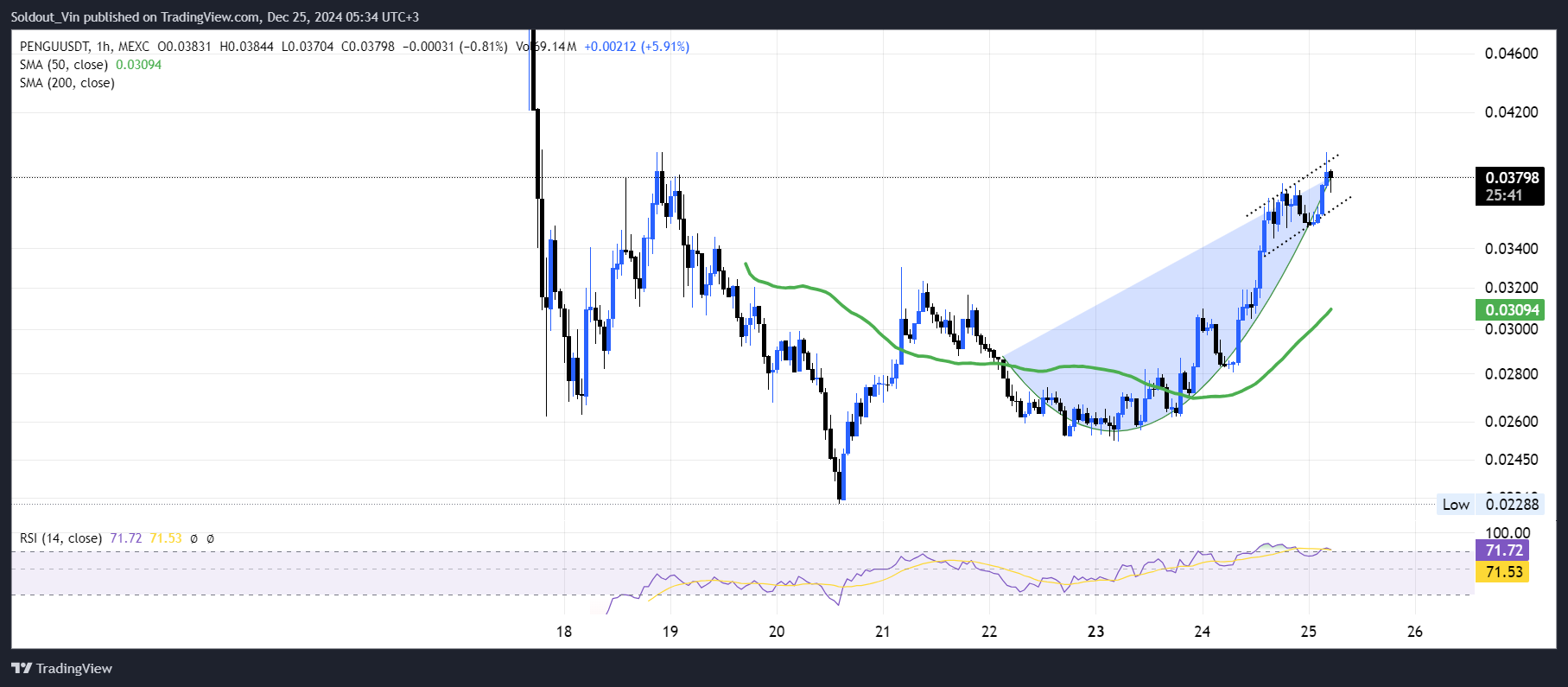Click the date 20 on time axis
Screen dimensions: 1568x687
click(x=777, y=632)
